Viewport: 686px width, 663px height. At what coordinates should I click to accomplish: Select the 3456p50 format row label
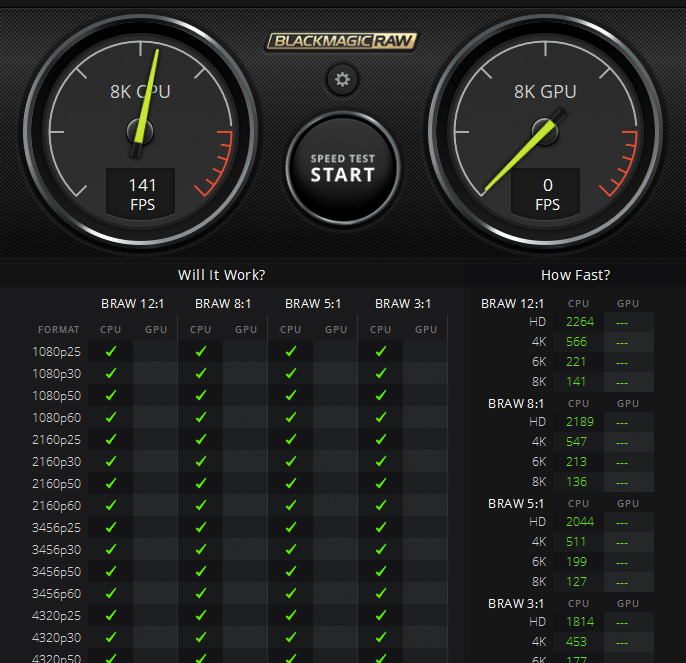[x=56, y=572]
